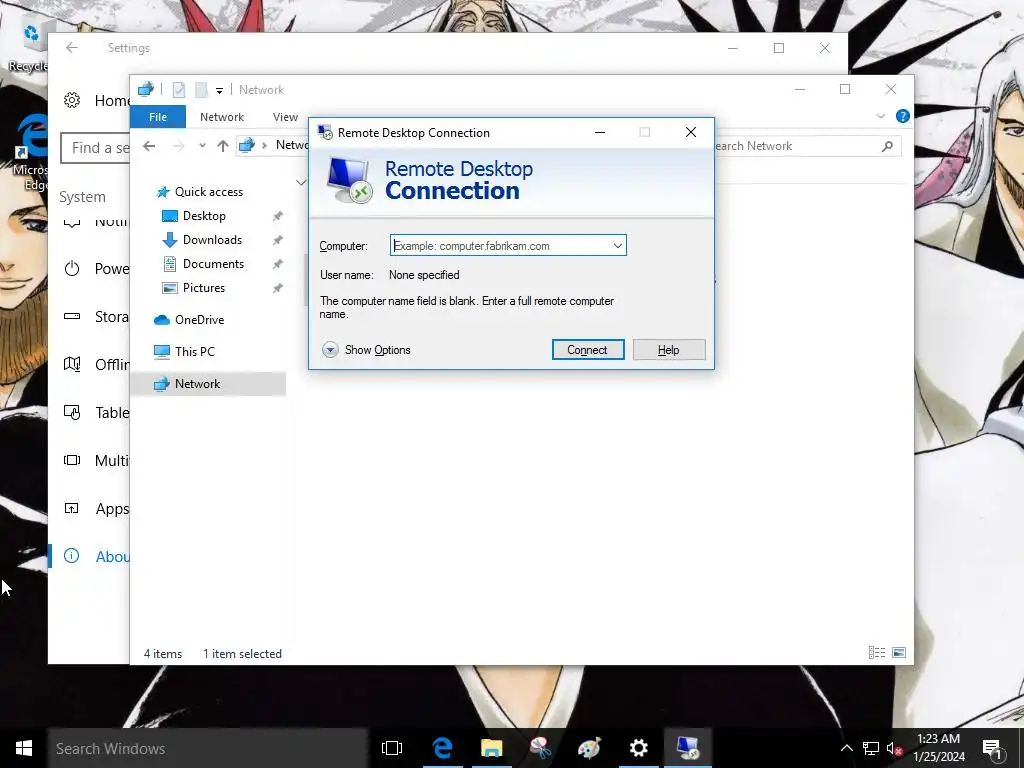The height and width of the screenshot is (768, 1024).
Task: Open Documents in the navigation pane
Action: pyautogui.click(x=213, y=264)
